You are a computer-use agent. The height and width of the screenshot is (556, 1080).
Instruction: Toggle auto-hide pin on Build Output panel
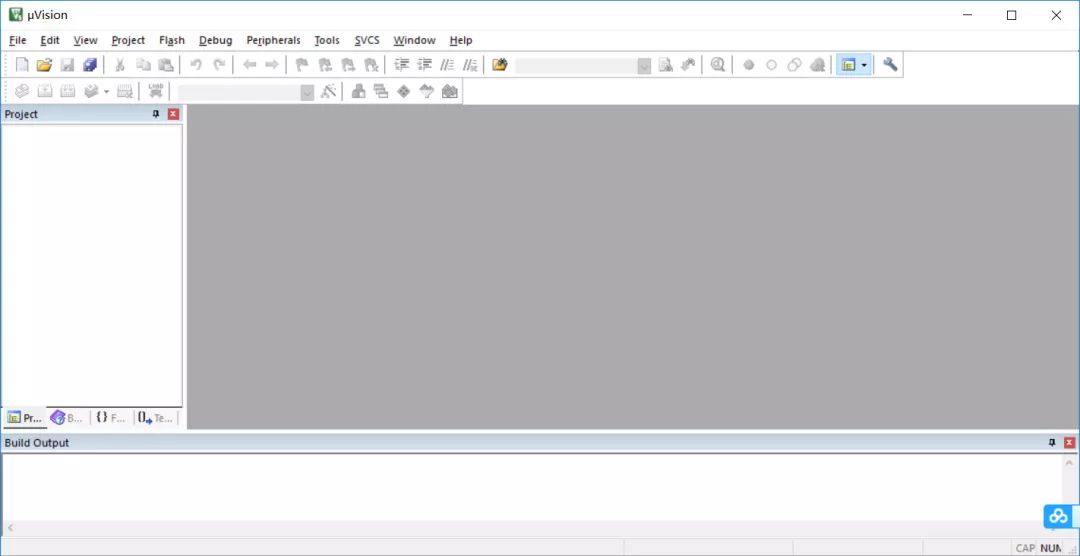tap(1052, 443)
